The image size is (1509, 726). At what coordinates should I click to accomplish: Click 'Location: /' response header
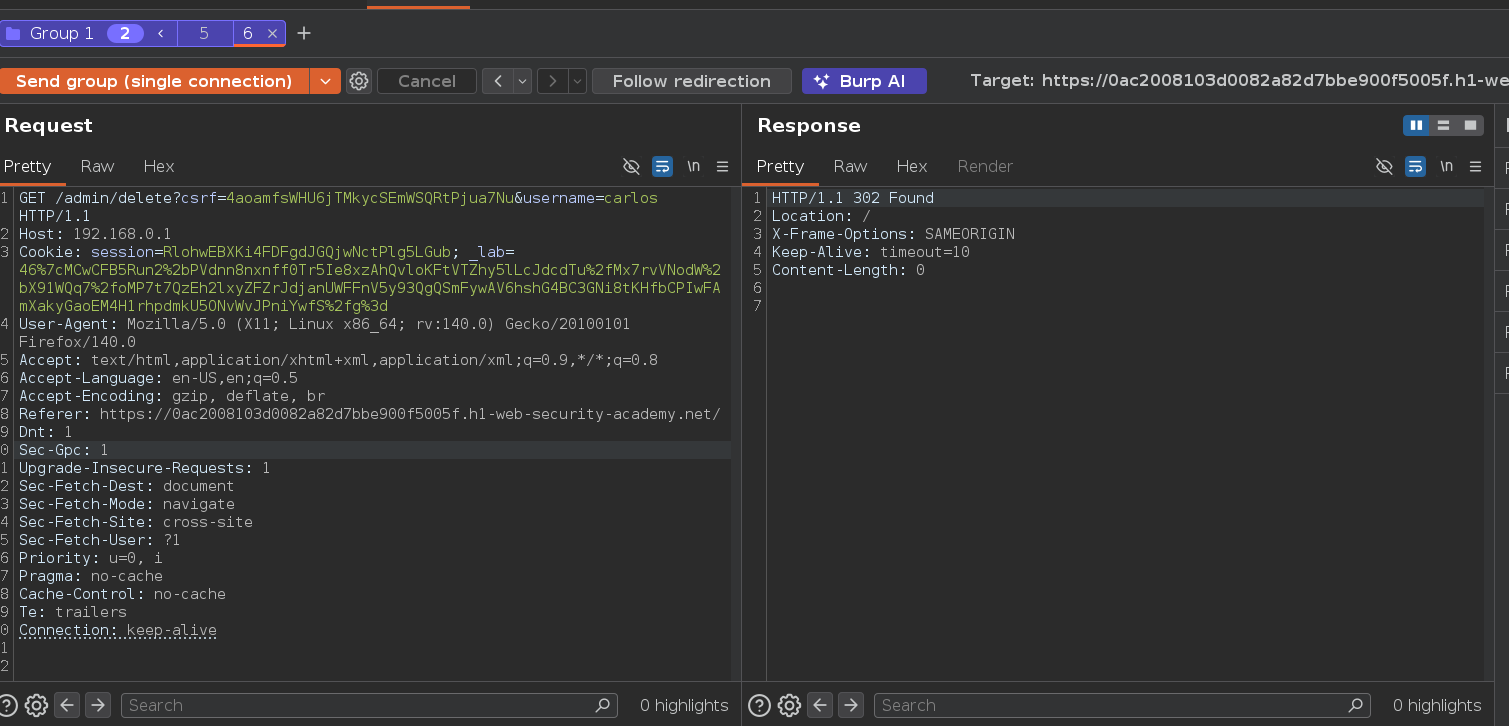pos(821,216)
